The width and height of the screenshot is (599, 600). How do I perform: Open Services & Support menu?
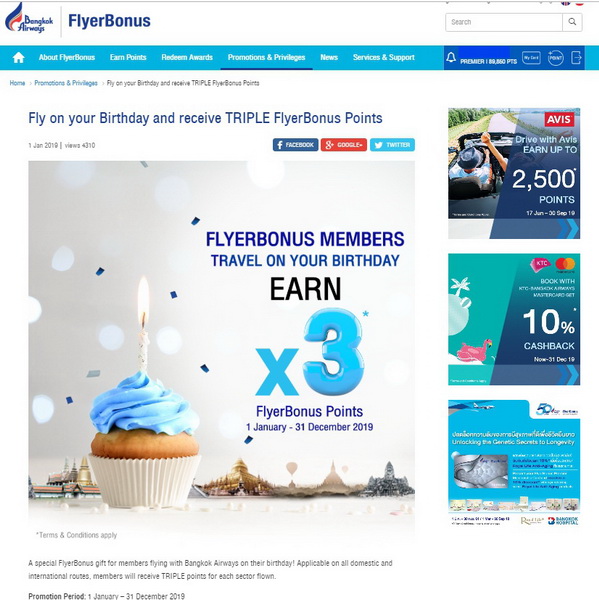[384, 57]
